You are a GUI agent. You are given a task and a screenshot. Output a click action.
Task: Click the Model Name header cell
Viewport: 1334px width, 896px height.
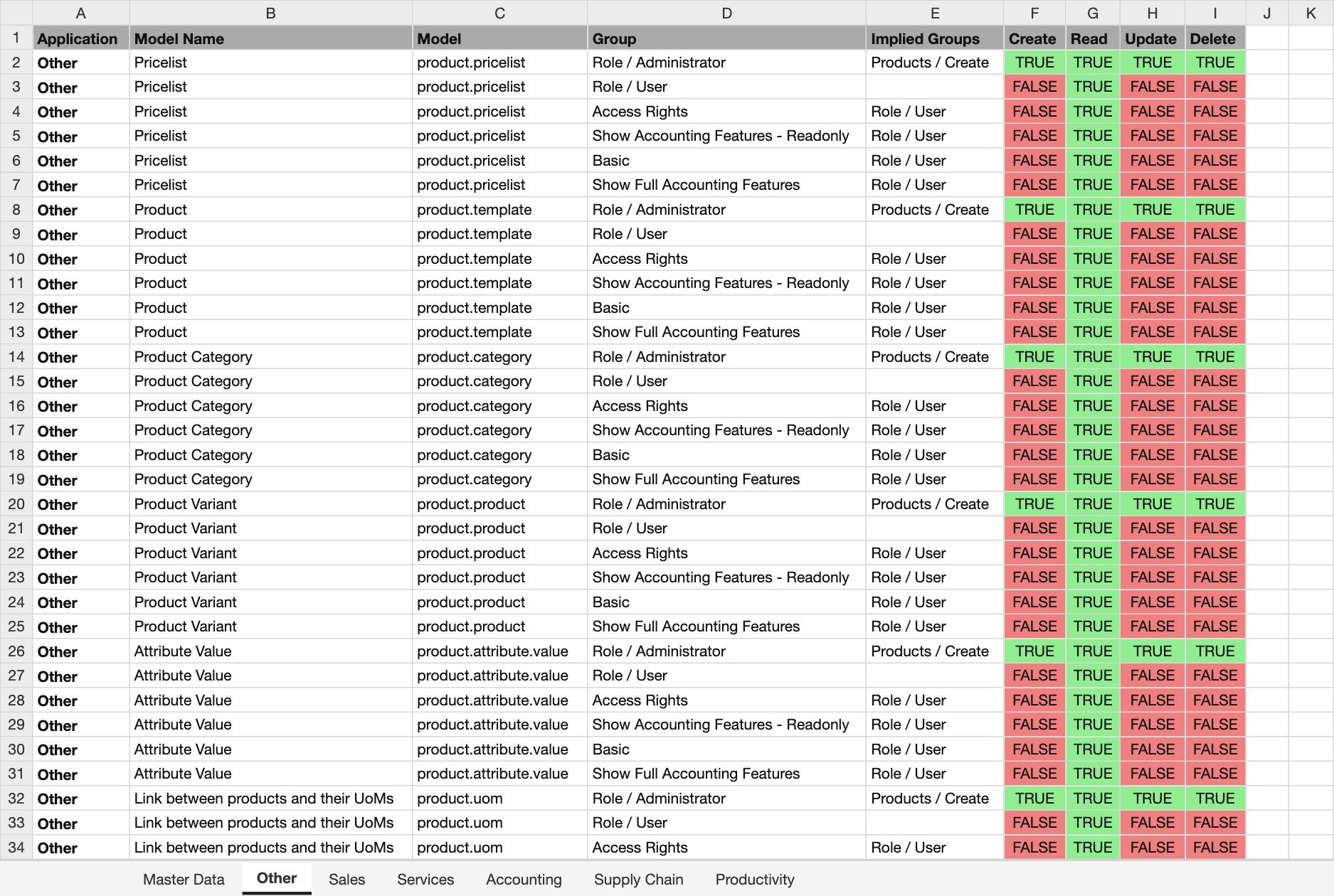coord(270,38)
